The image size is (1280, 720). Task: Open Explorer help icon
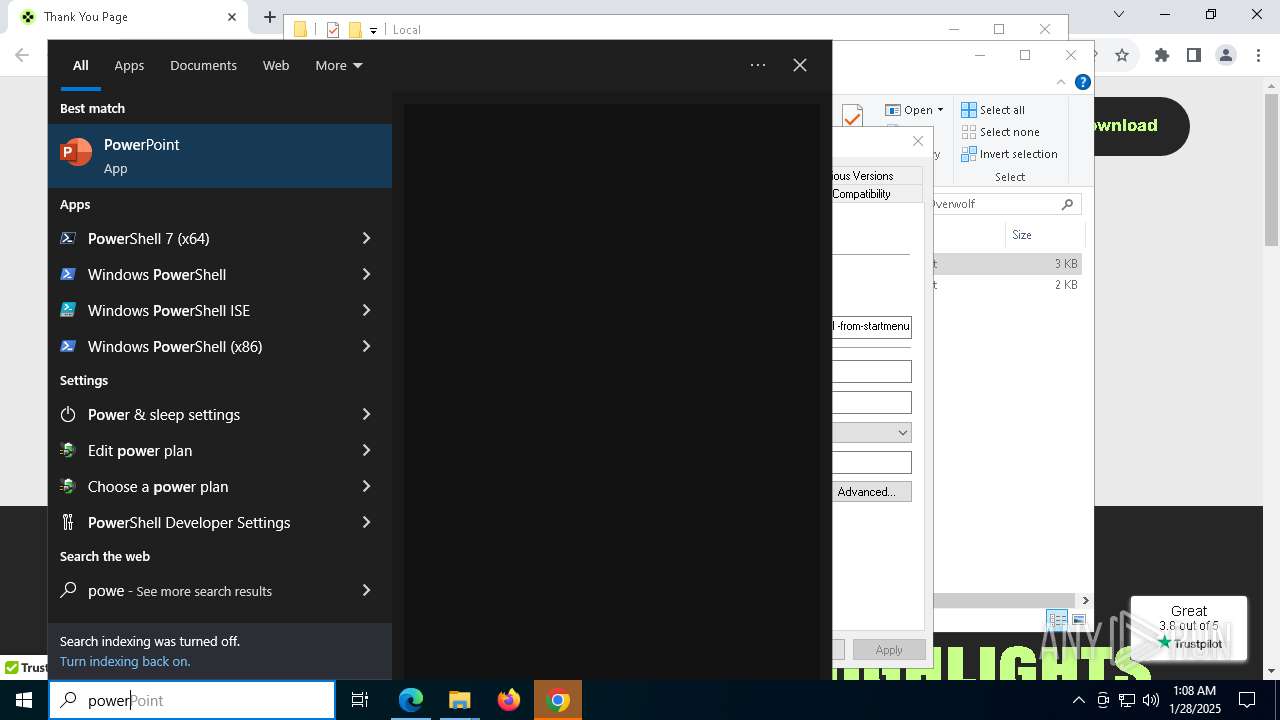1082,82
